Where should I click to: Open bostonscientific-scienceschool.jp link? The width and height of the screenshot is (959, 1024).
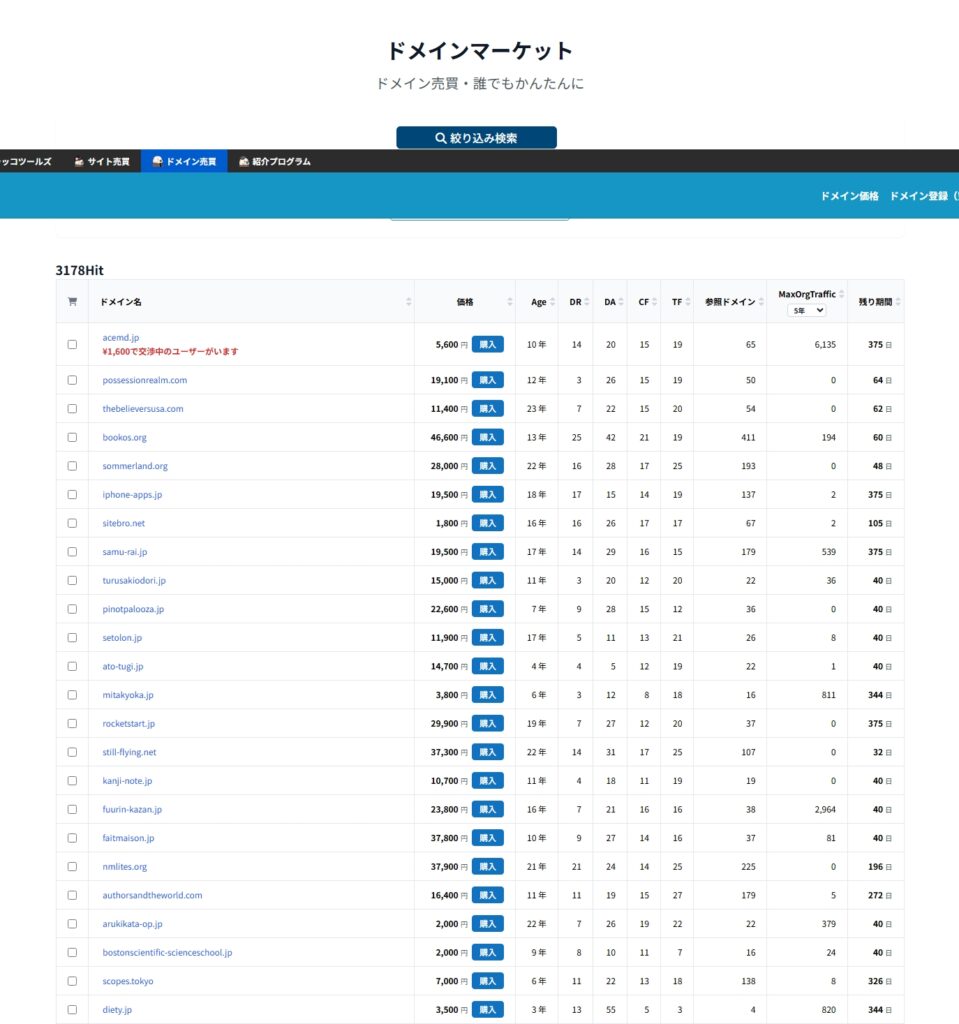pyautogui.click(x=167, y=953)
